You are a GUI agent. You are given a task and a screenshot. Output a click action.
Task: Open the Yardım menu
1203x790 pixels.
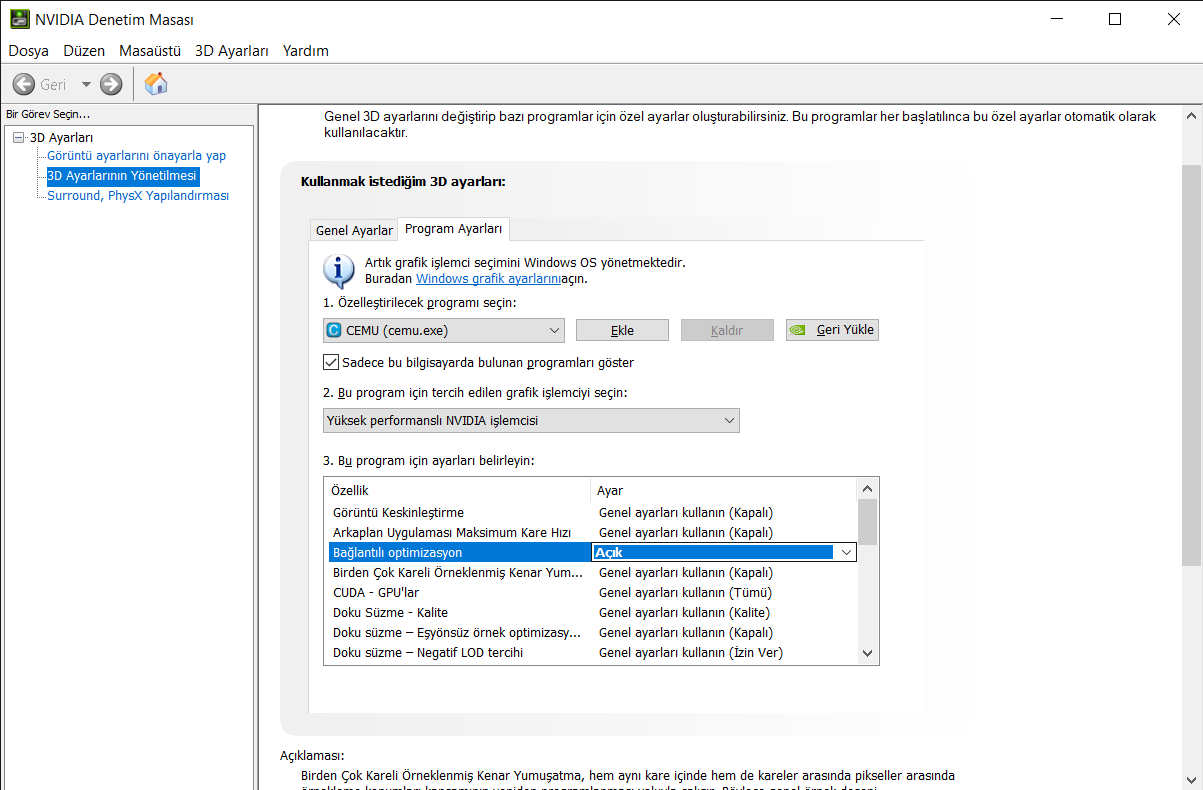(x=306, y=50)
